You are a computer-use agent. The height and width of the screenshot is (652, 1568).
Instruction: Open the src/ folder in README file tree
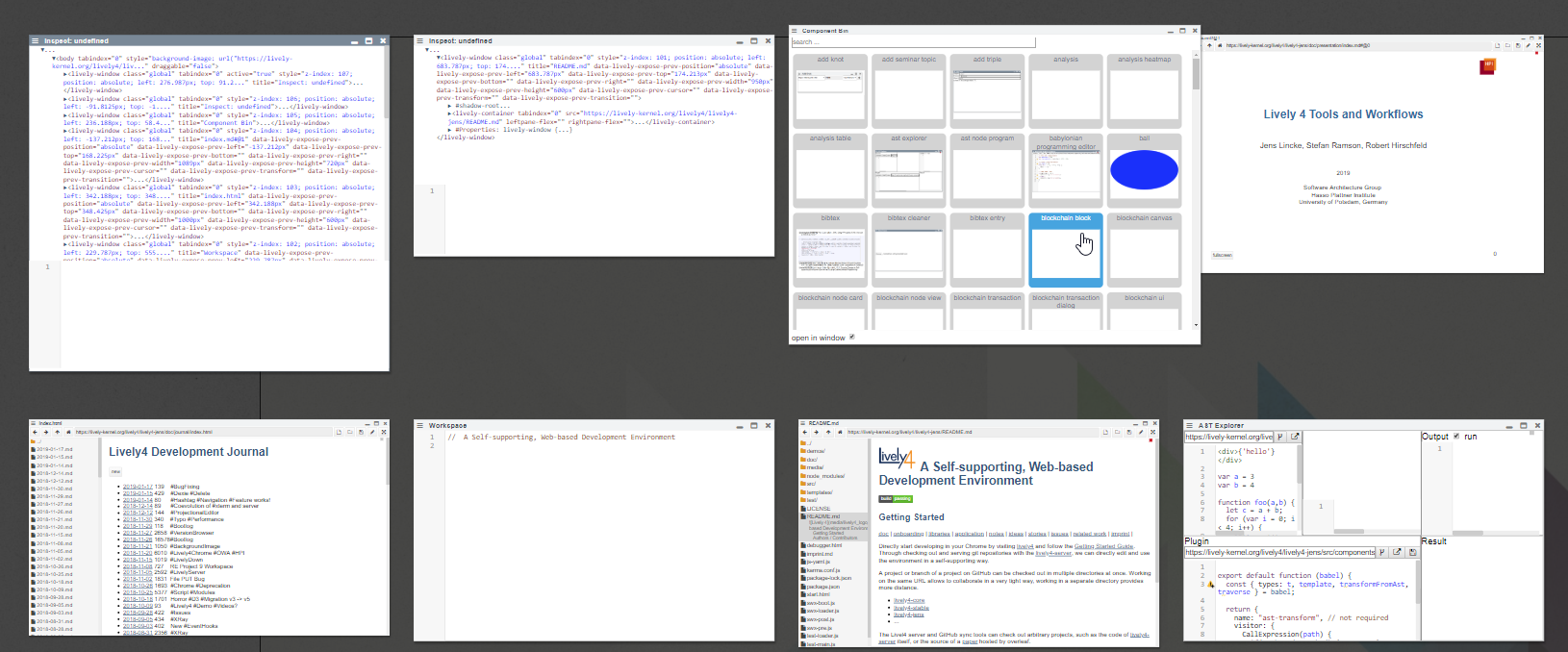point(810,484)
